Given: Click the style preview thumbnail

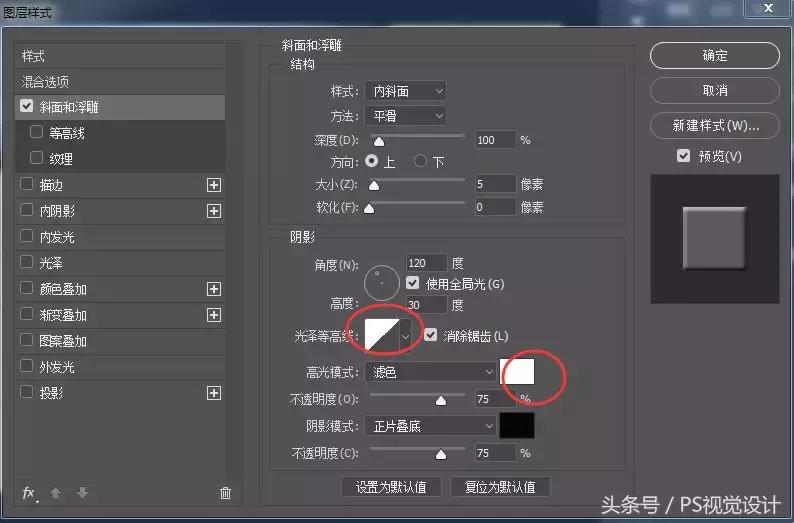Looking at the screenshot, I should pyautogui.click(x=714, y=239).
